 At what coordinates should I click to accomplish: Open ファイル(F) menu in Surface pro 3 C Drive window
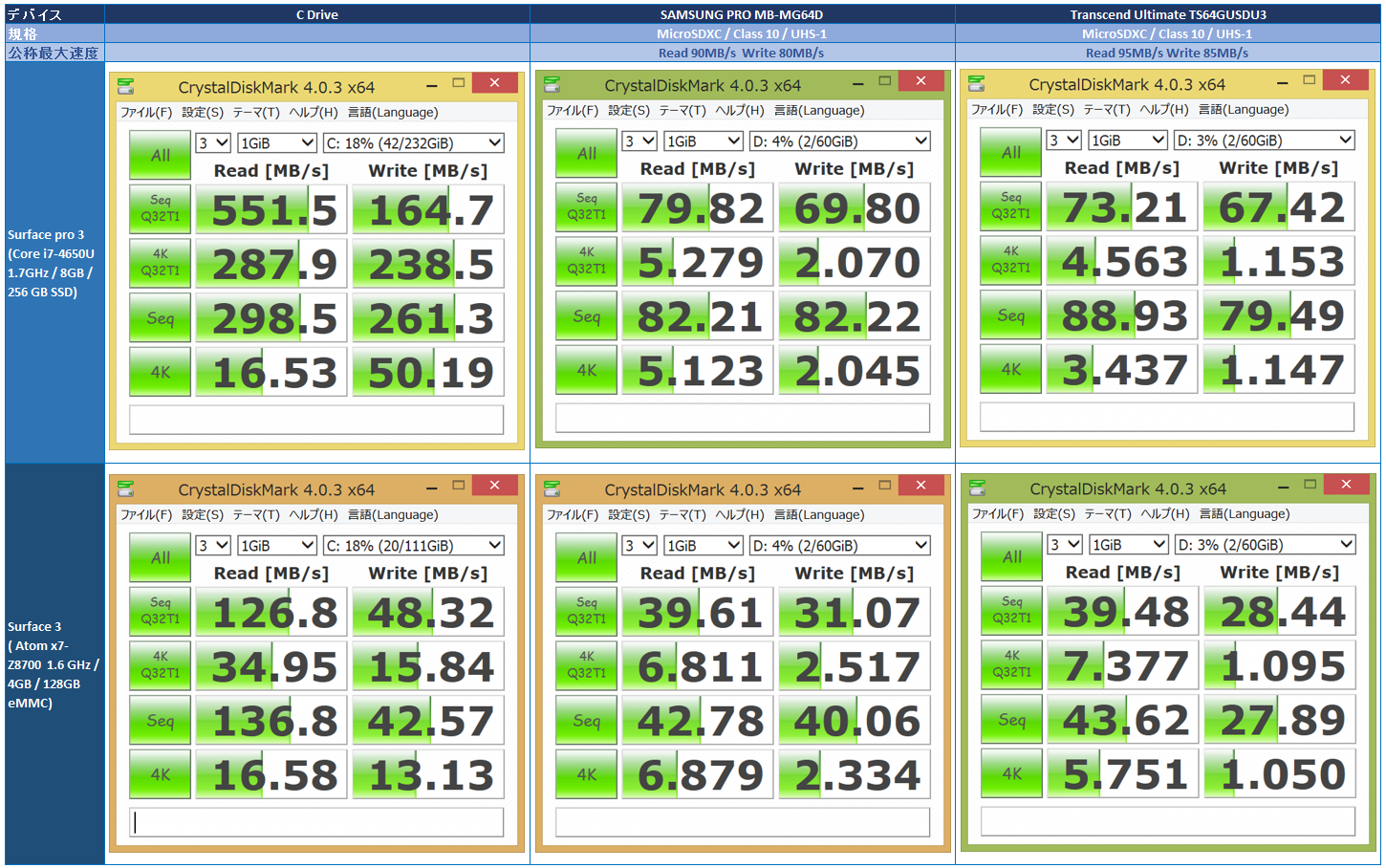point(145,112)
